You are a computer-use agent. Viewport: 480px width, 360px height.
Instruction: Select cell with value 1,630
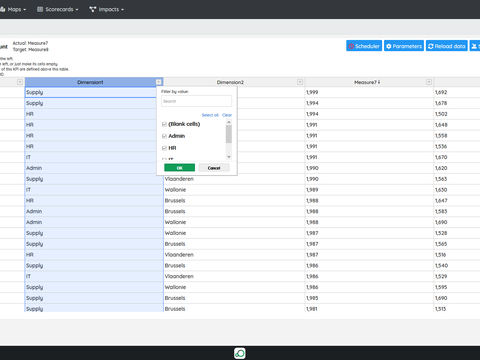click(457, 190)
